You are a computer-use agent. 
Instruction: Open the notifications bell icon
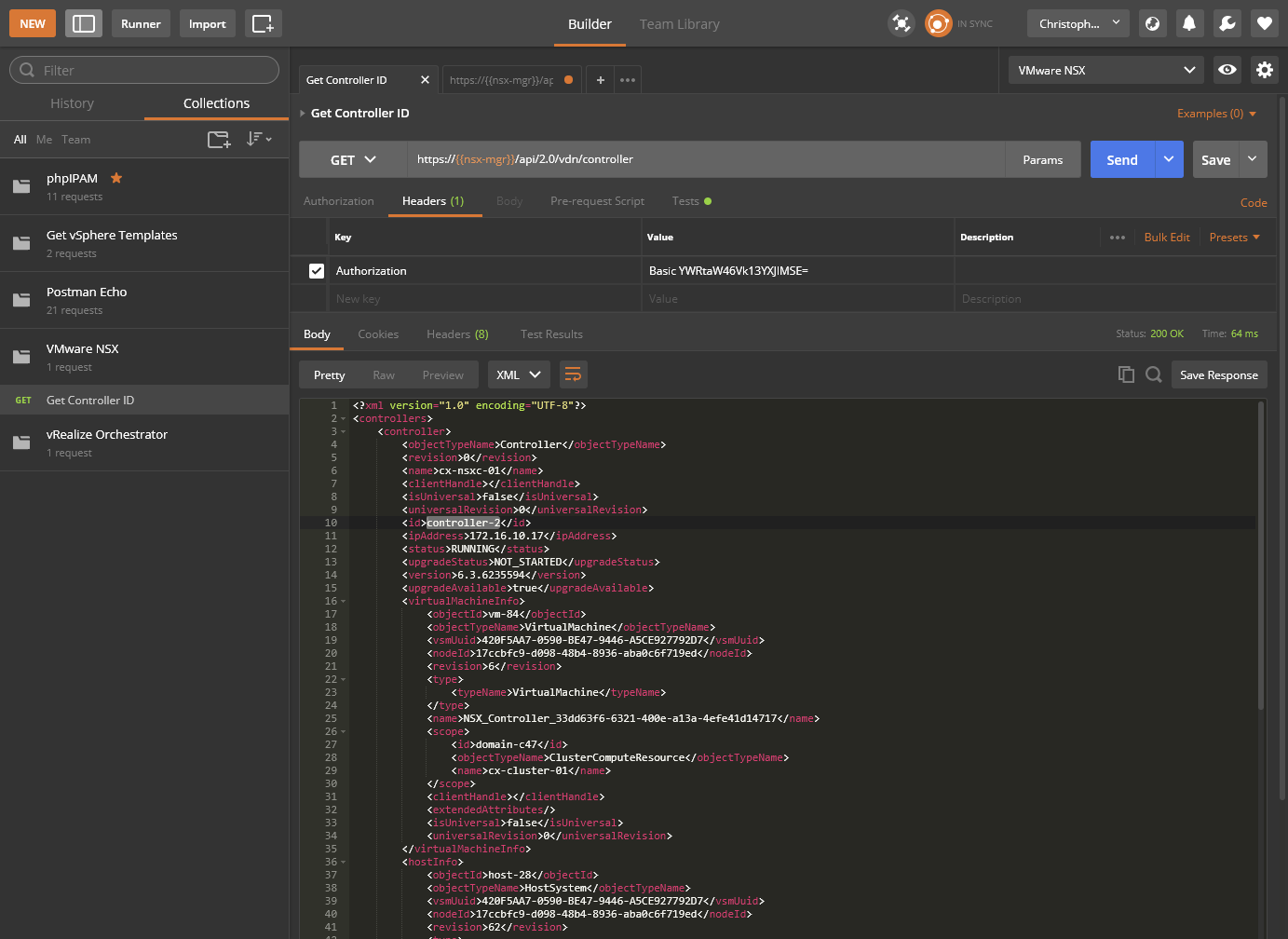(x=1189, y=23)
